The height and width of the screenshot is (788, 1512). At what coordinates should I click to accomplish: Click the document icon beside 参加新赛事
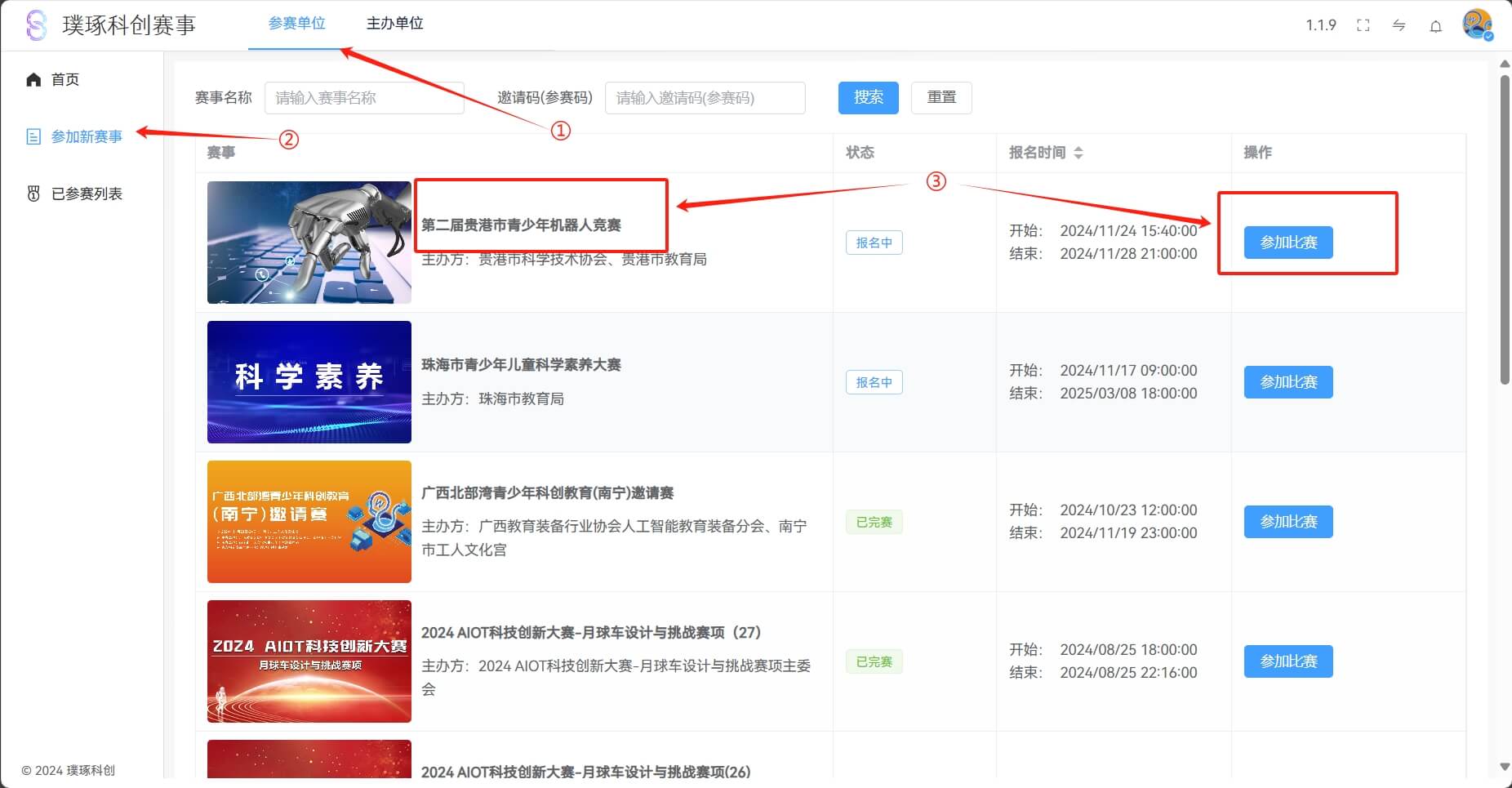(x=33, y=136)
